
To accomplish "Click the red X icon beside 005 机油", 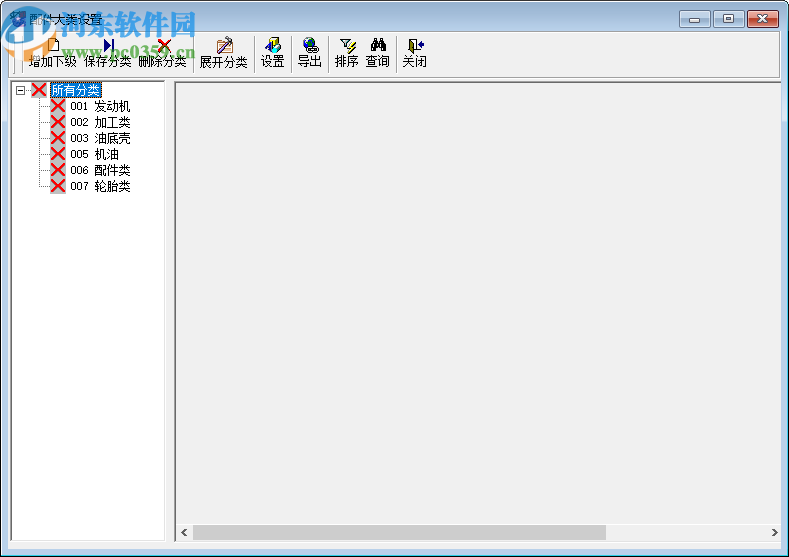I will [58, 154].
